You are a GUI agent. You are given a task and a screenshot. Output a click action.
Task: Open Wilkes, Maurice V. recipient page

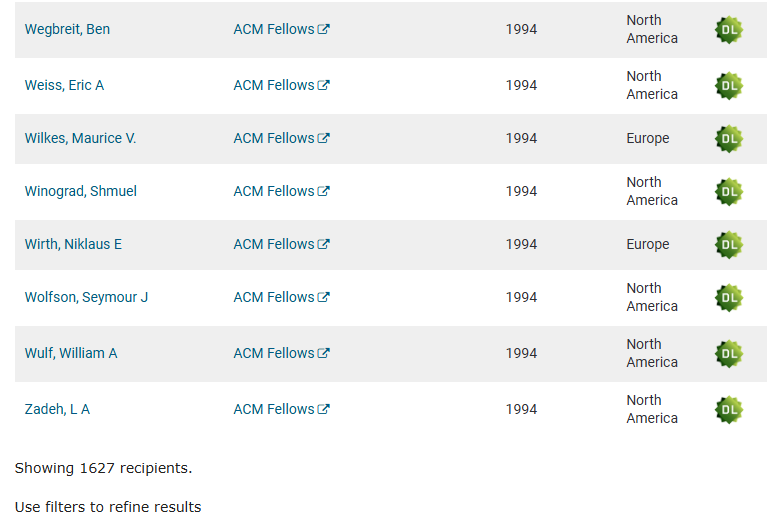(80, 138)
